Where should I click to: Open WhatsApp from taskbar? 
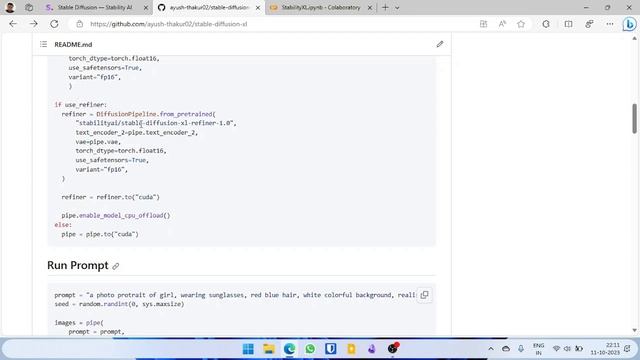(x=310, y=349)
